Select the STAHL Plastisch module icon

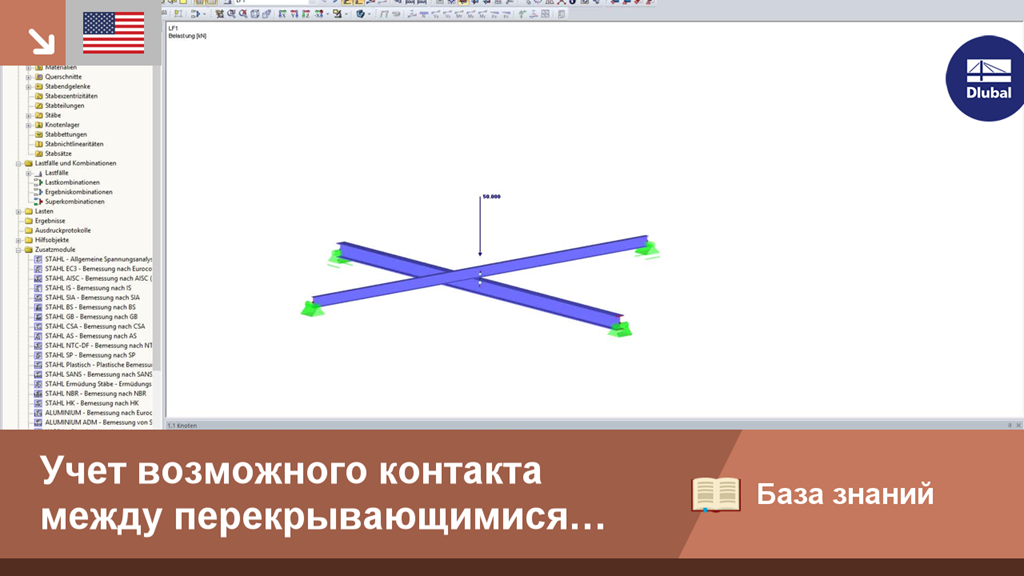(x=37, y=366)
